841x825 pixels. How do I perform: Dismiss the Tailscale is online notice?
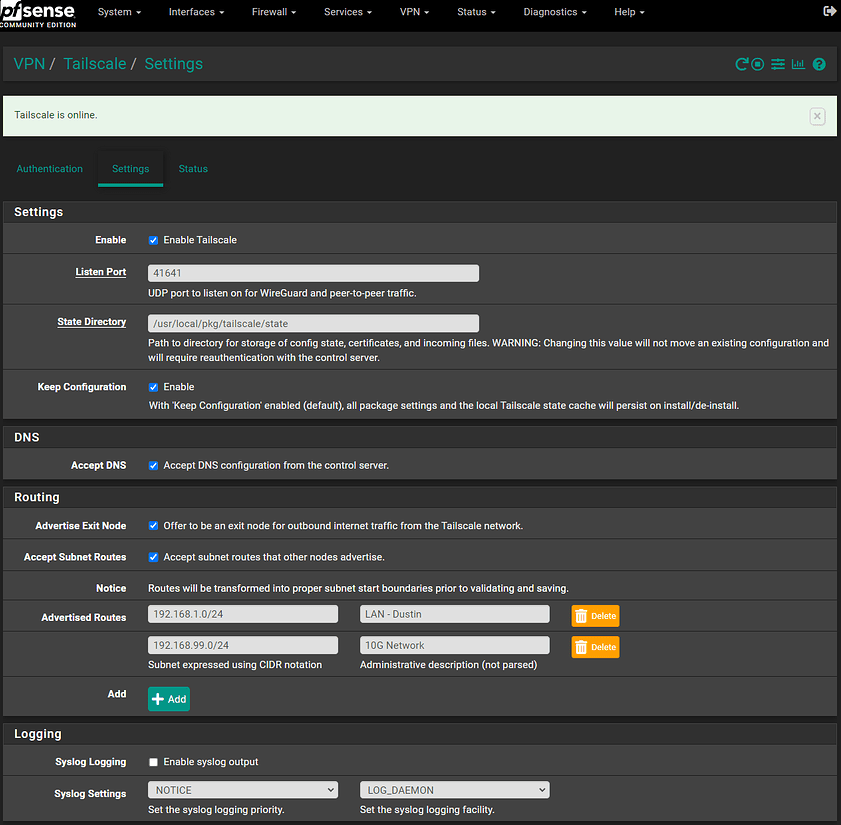(x=817, y=116)
